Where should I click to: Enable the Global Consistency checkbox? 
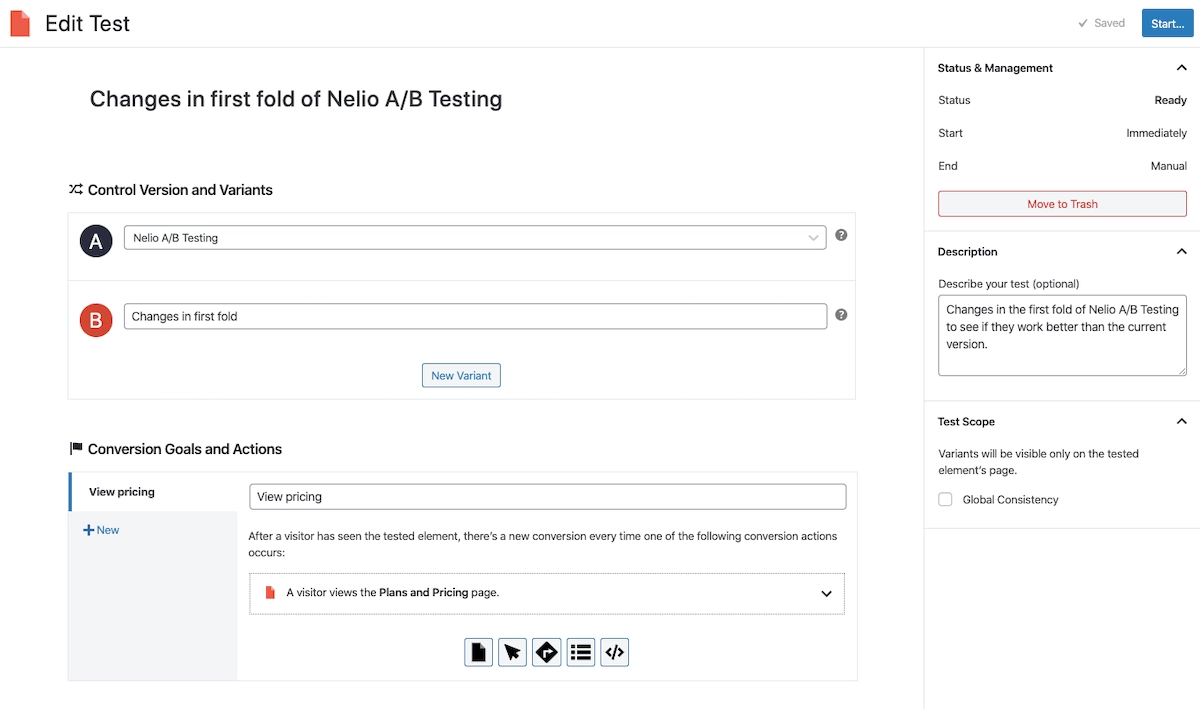(x=945, y=499)
